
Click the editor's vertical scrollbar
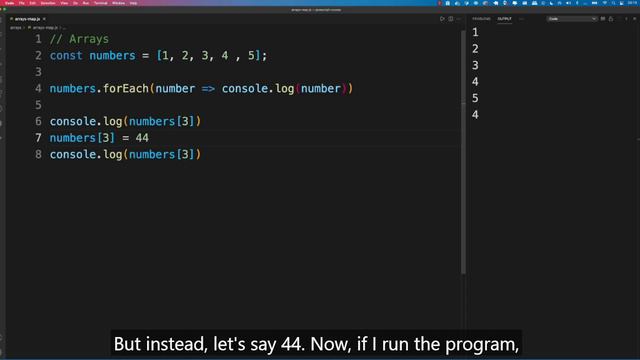[x=463, y=152]
